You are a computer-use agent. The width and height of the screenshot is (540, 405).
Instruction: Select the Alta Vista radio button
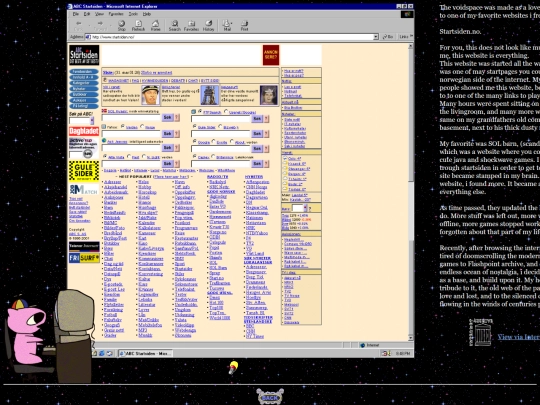coord(105,156)
